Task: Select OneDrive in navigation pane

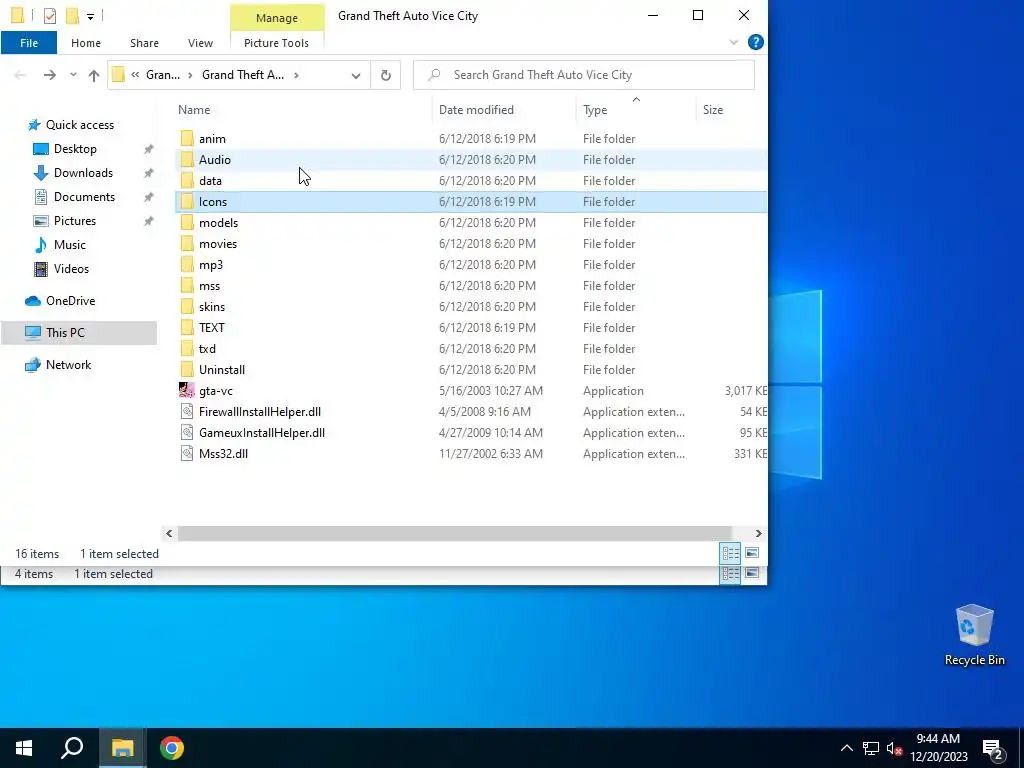Action: coord(70,301)
